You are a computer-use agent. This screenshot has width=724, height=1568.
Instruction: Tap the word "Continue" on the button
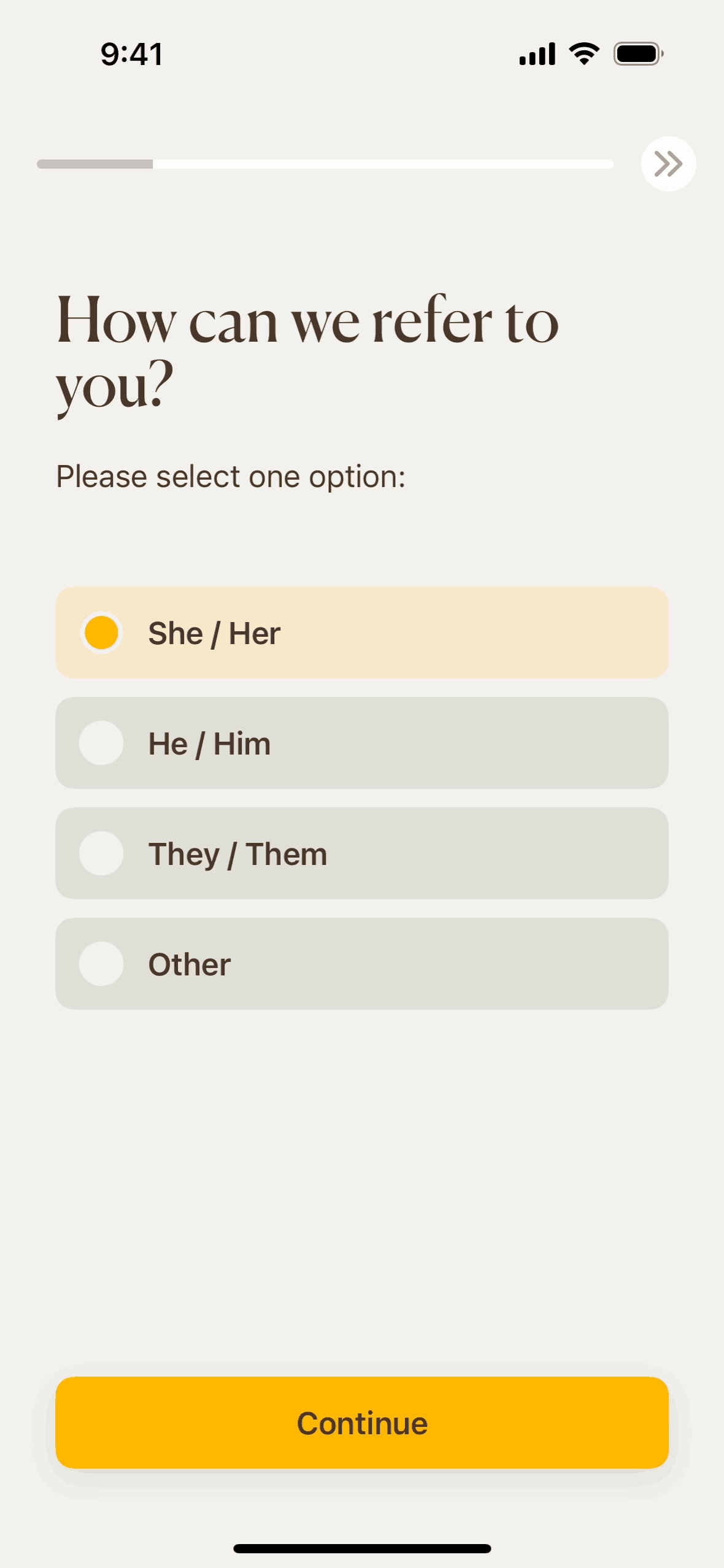click(x=362, y=1423)
